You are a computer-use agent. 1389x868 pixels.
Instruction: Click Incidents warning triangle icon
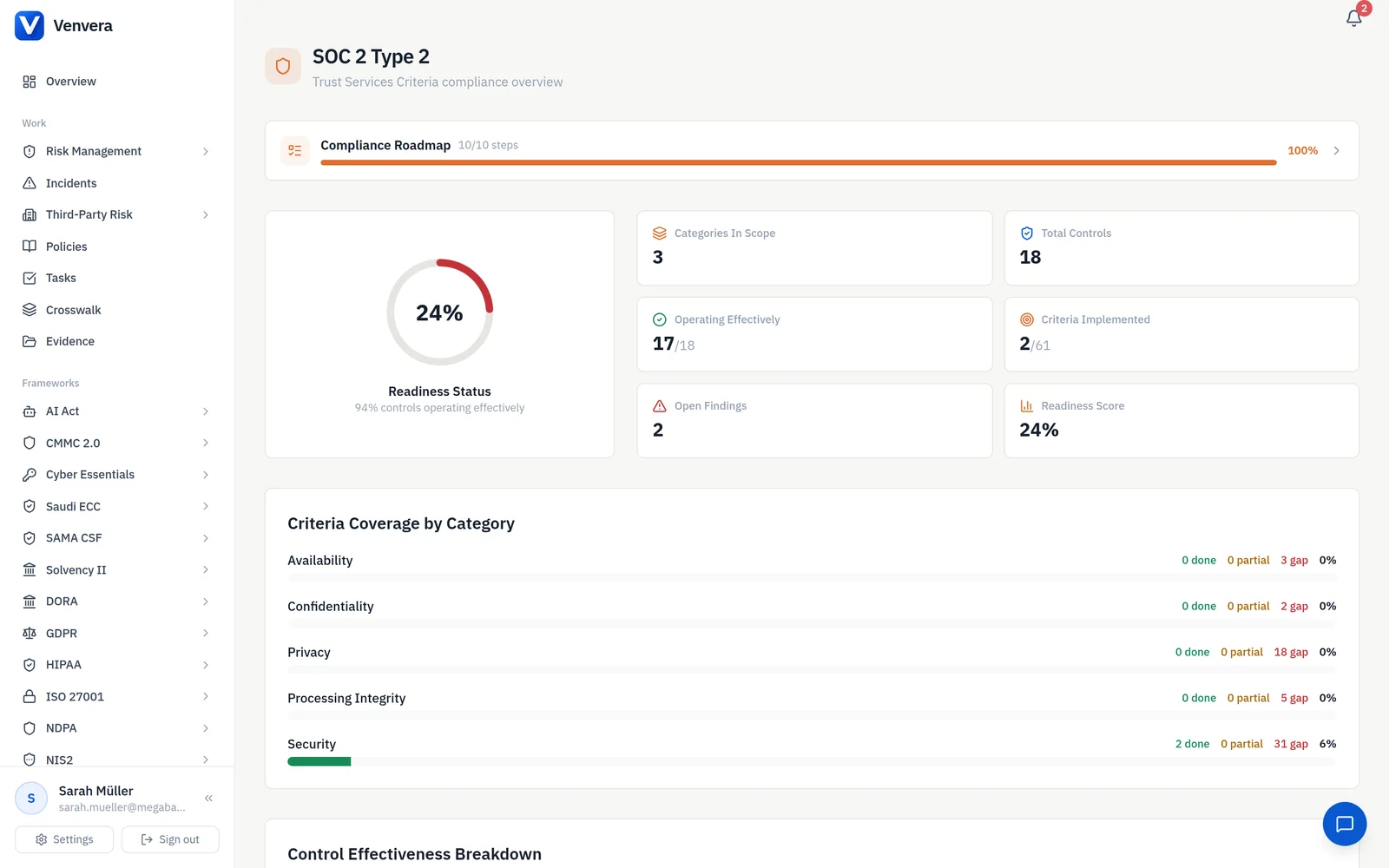[x=30, y=183]
